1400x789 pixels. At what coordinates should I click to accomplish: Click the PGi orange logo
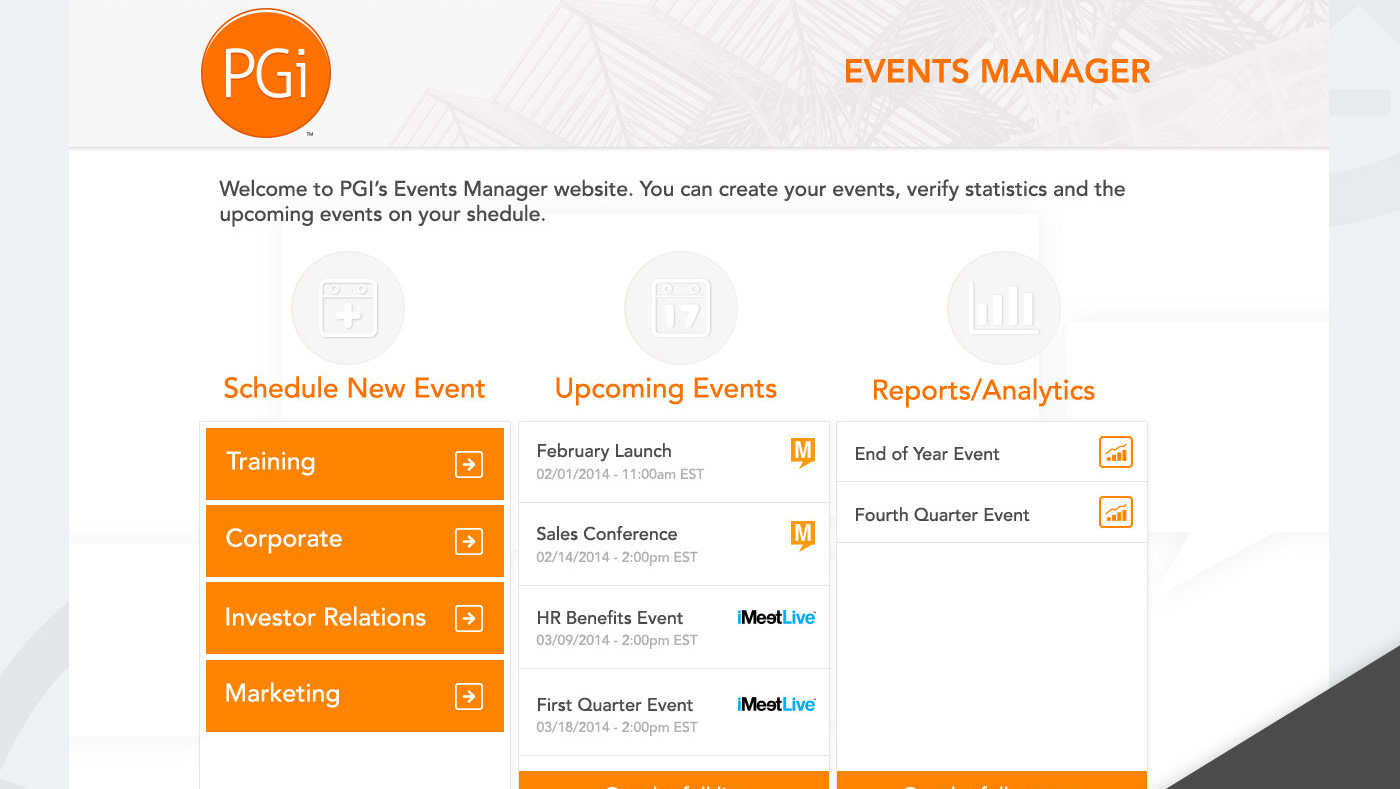coord(266,73)
